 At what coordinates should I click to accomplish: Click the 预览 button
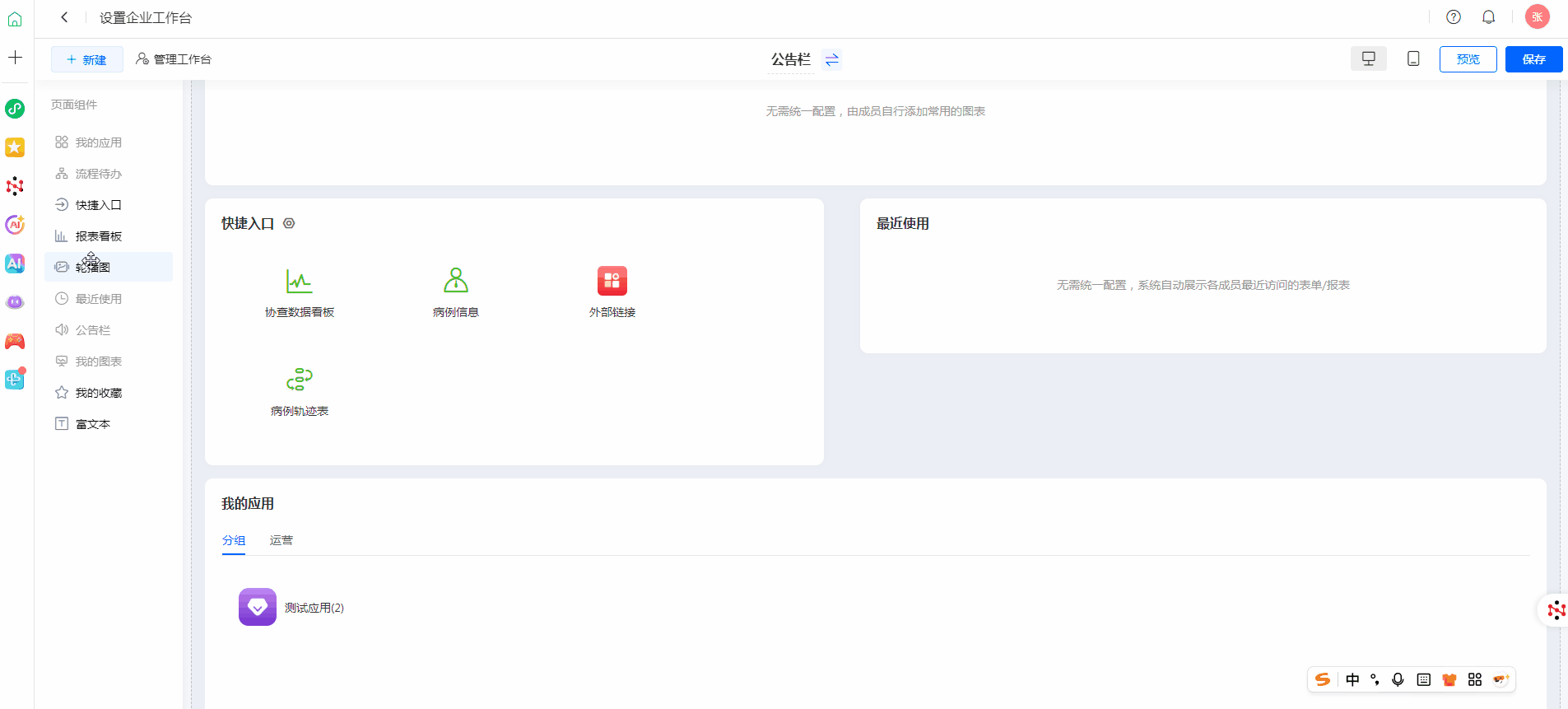tap(1468, 59)
